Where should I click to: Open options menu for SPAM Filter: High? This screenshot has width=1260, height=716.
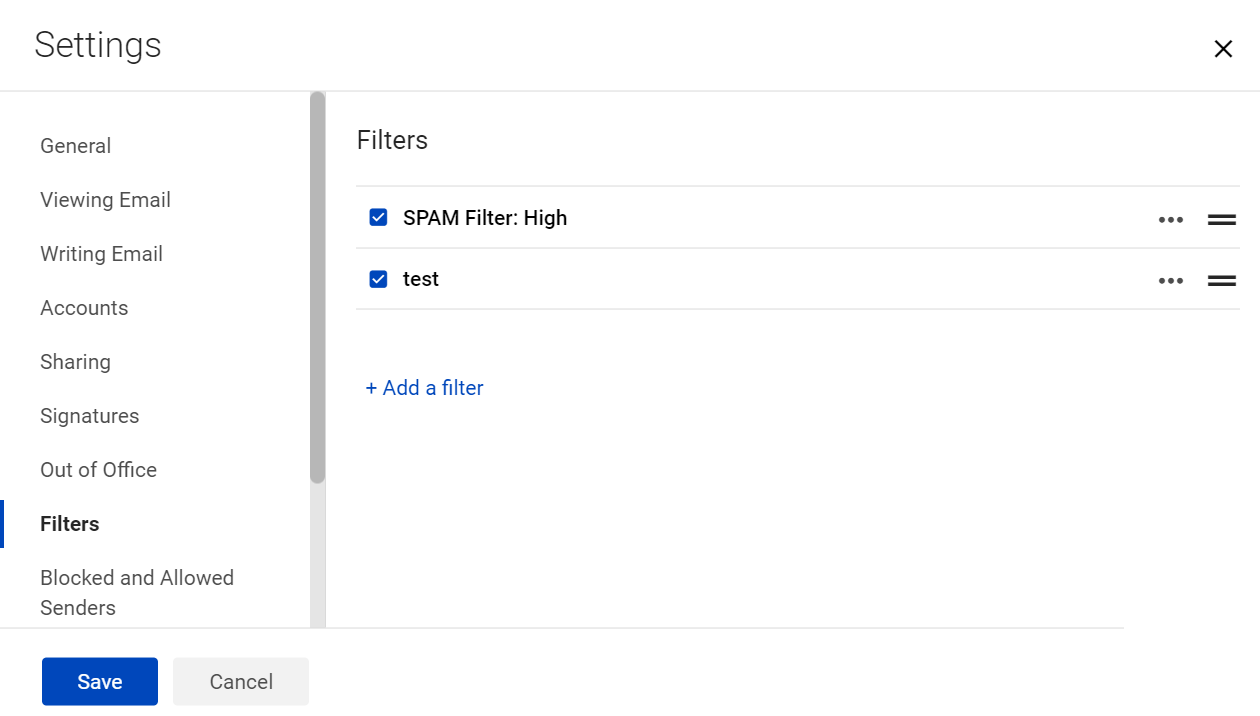pos(1170,218)
